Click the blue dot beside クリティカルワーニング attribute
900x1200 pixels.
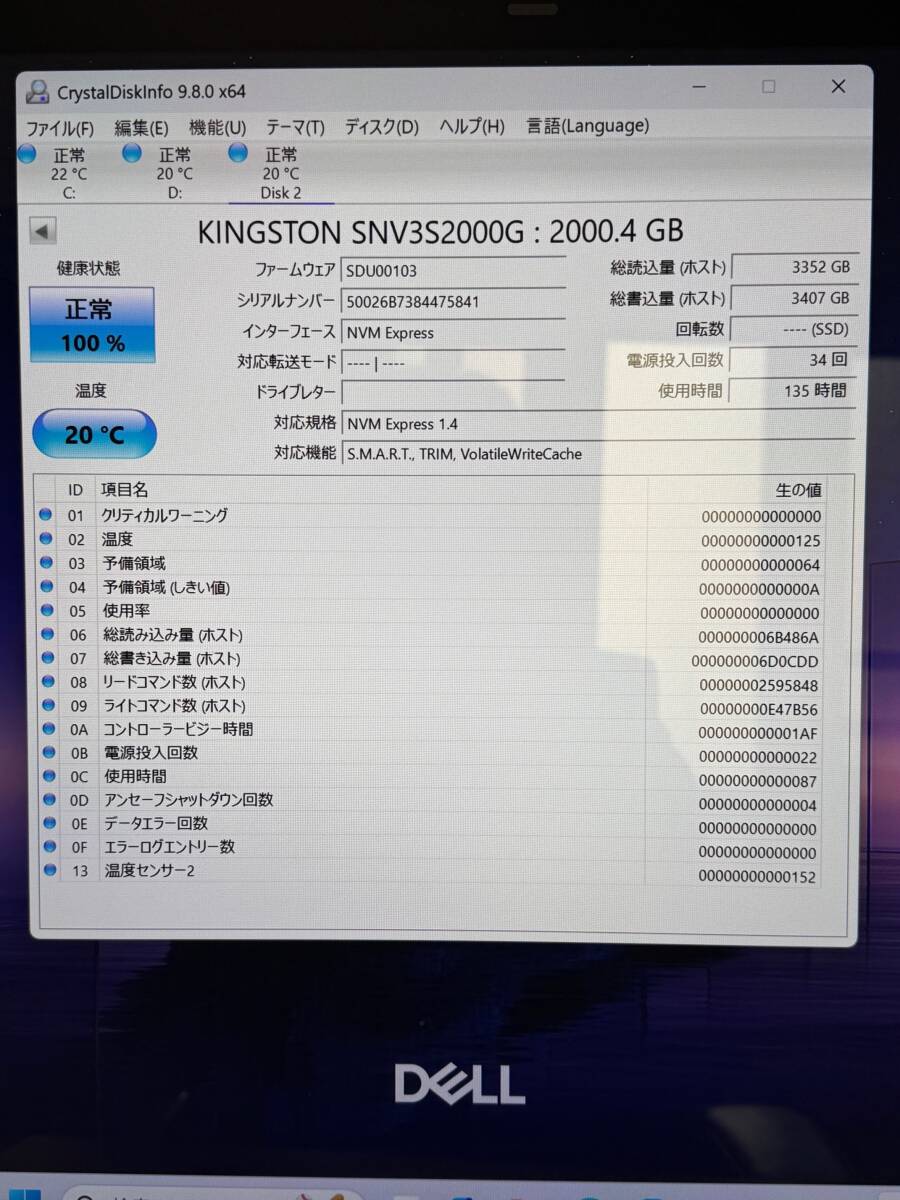(46, 515)
